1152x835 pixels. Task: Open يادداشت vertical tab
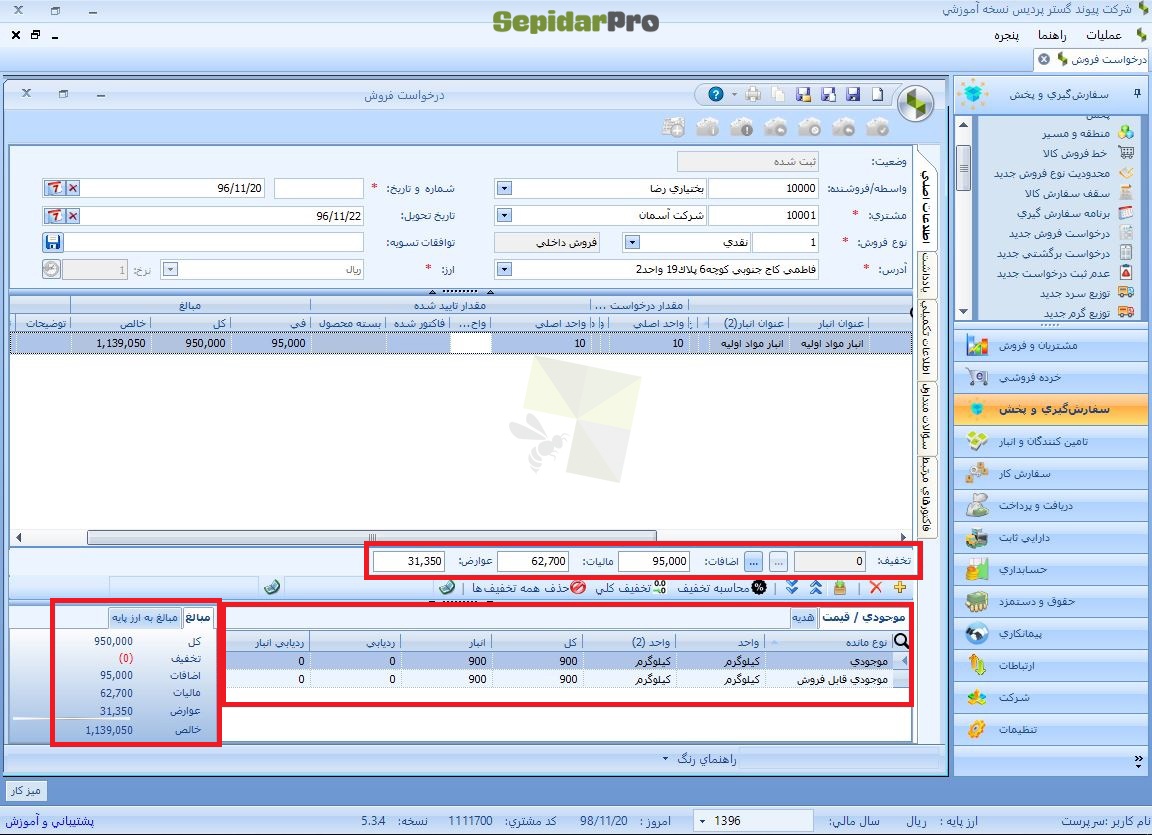point(927,274)
